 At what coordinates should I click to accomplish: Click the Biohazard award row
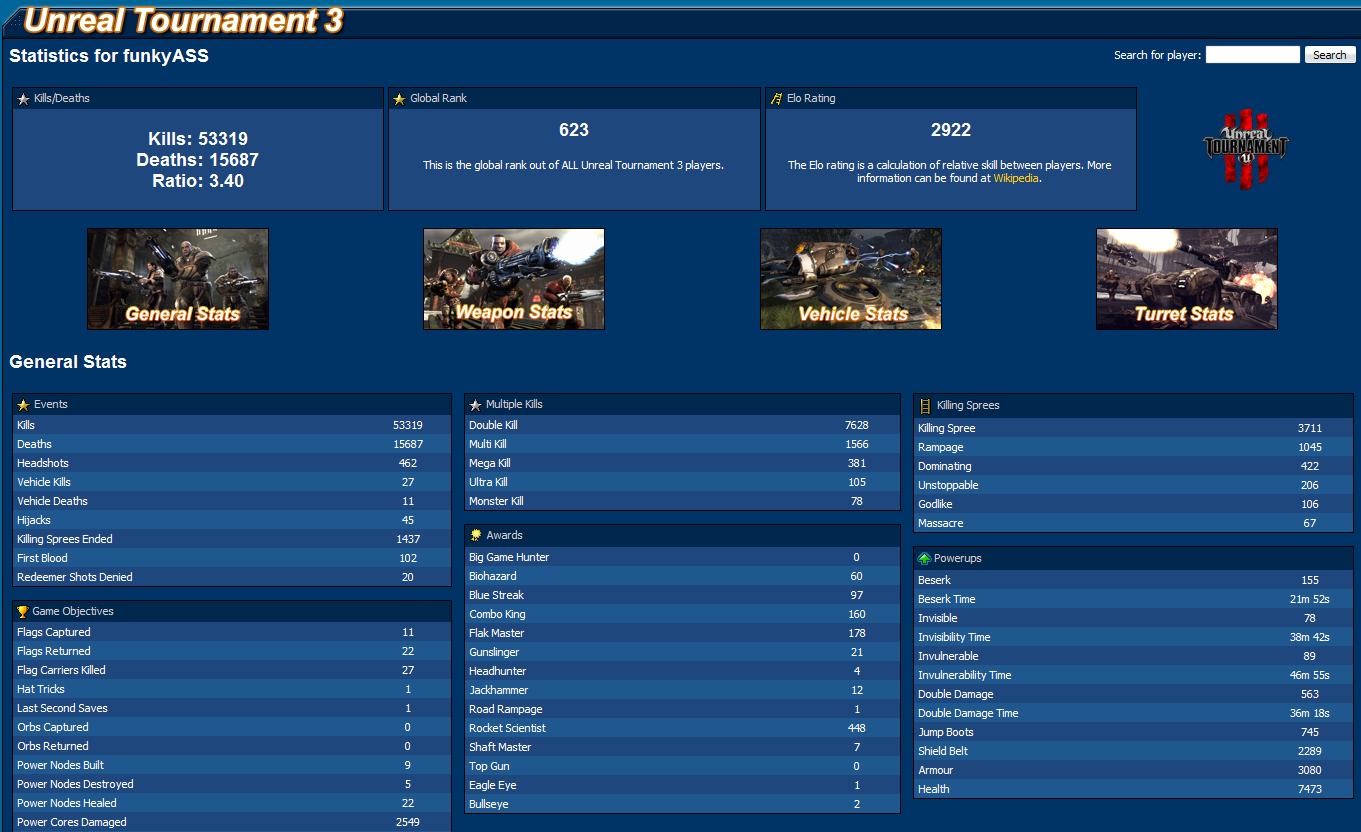tap(683, 576)
